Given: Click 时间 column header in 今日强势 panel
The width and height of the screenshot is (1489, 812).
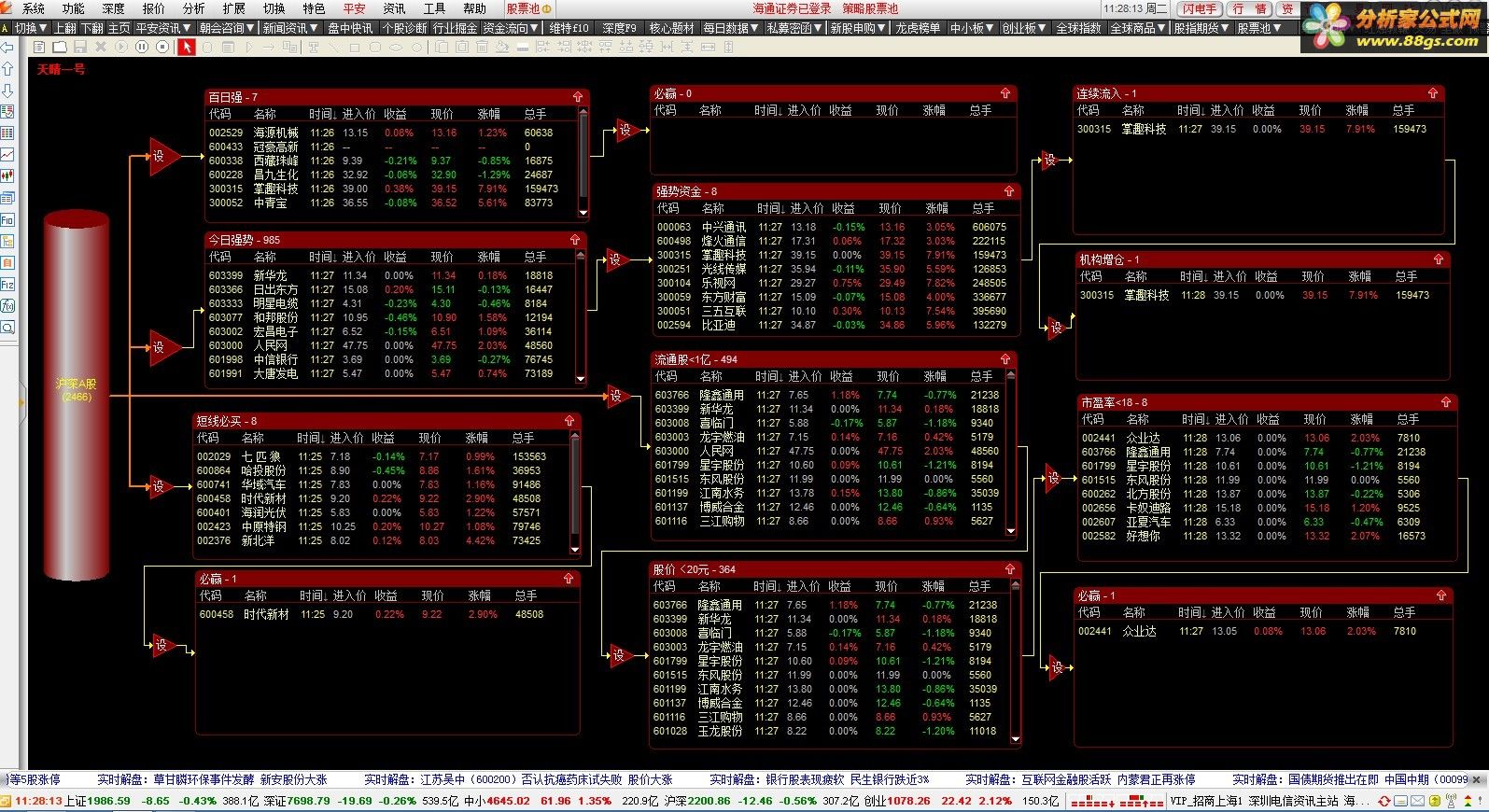Looking at the screenshot, I should pyautogui.click(x=322, y=257).
